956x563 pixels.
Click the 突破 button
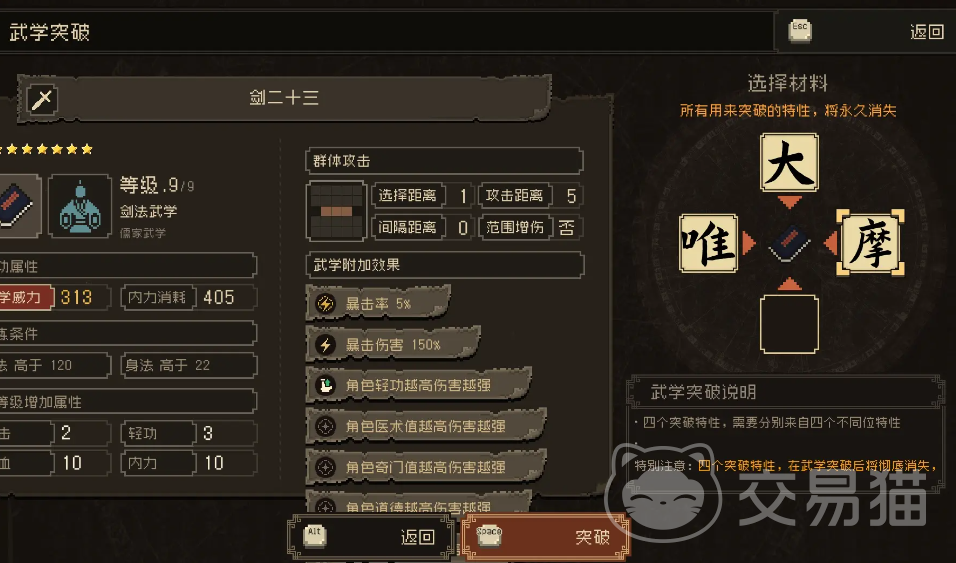pos(544,537)
